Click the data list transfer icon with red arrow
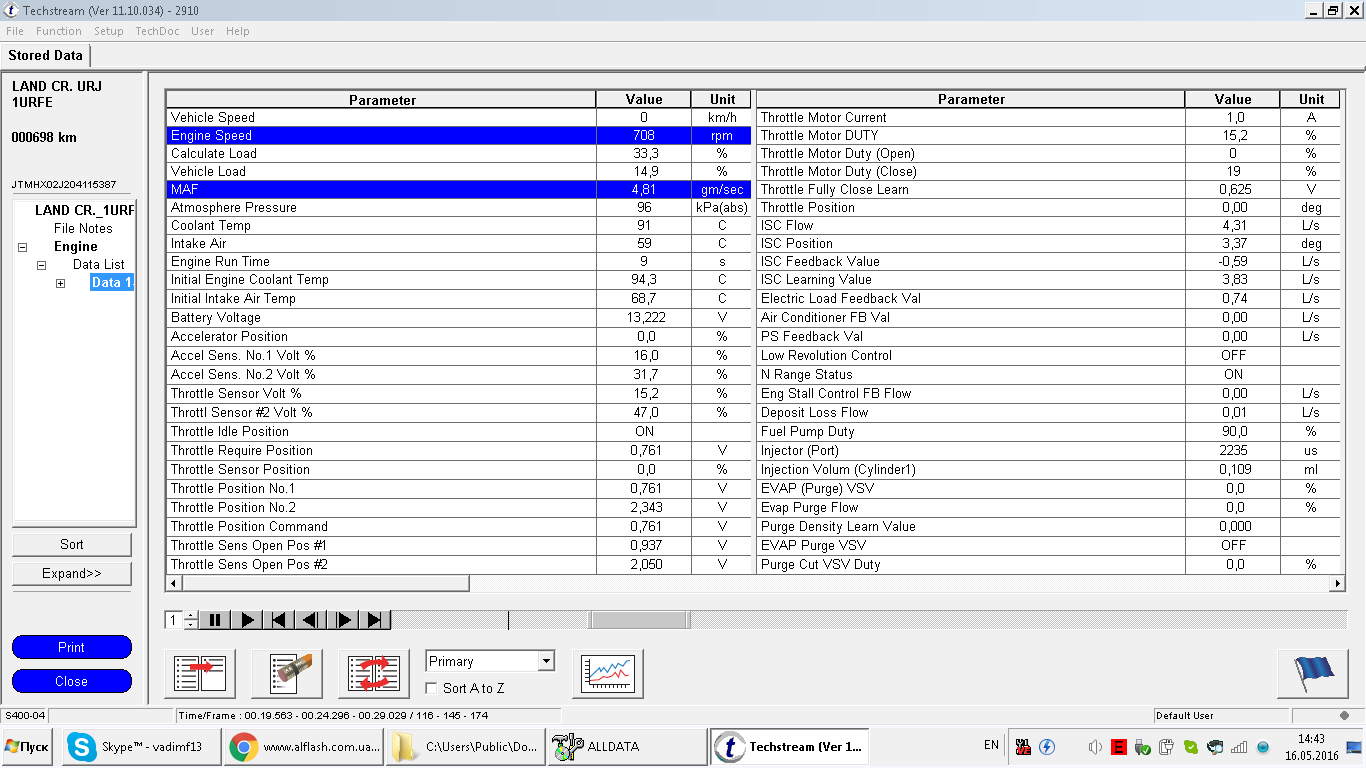 coord(200,673)
